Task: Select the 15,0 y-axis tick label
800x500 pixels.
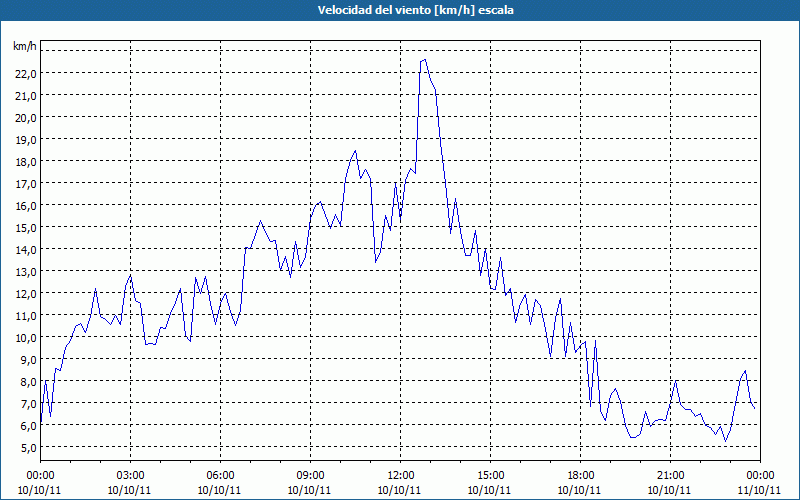Action: click(x=26, y=228)
